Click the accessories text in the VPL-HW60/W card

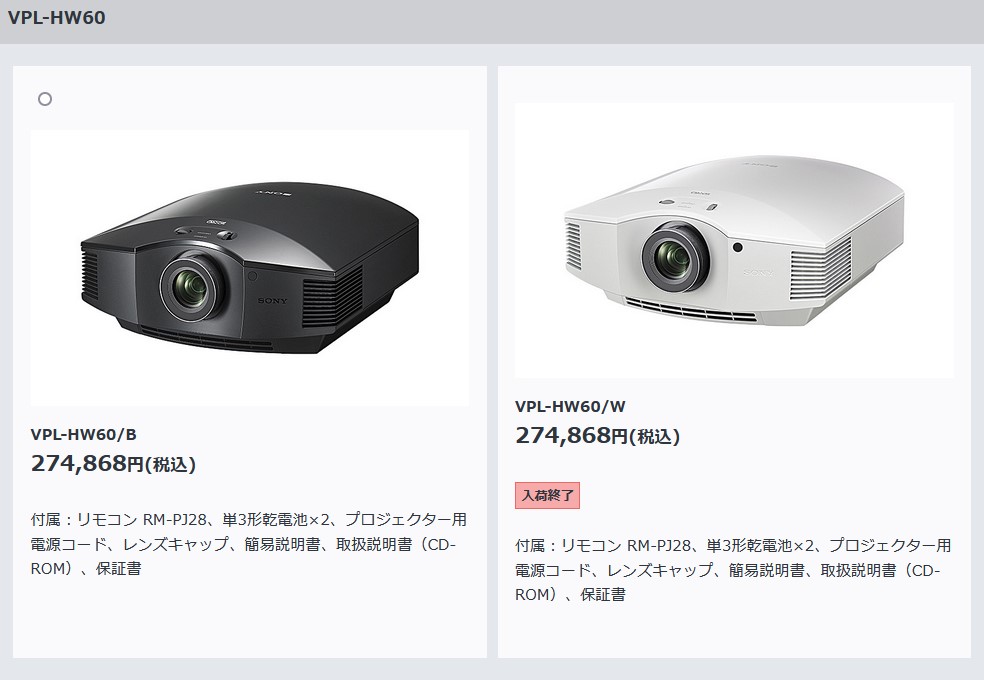(x=734, y=570)
